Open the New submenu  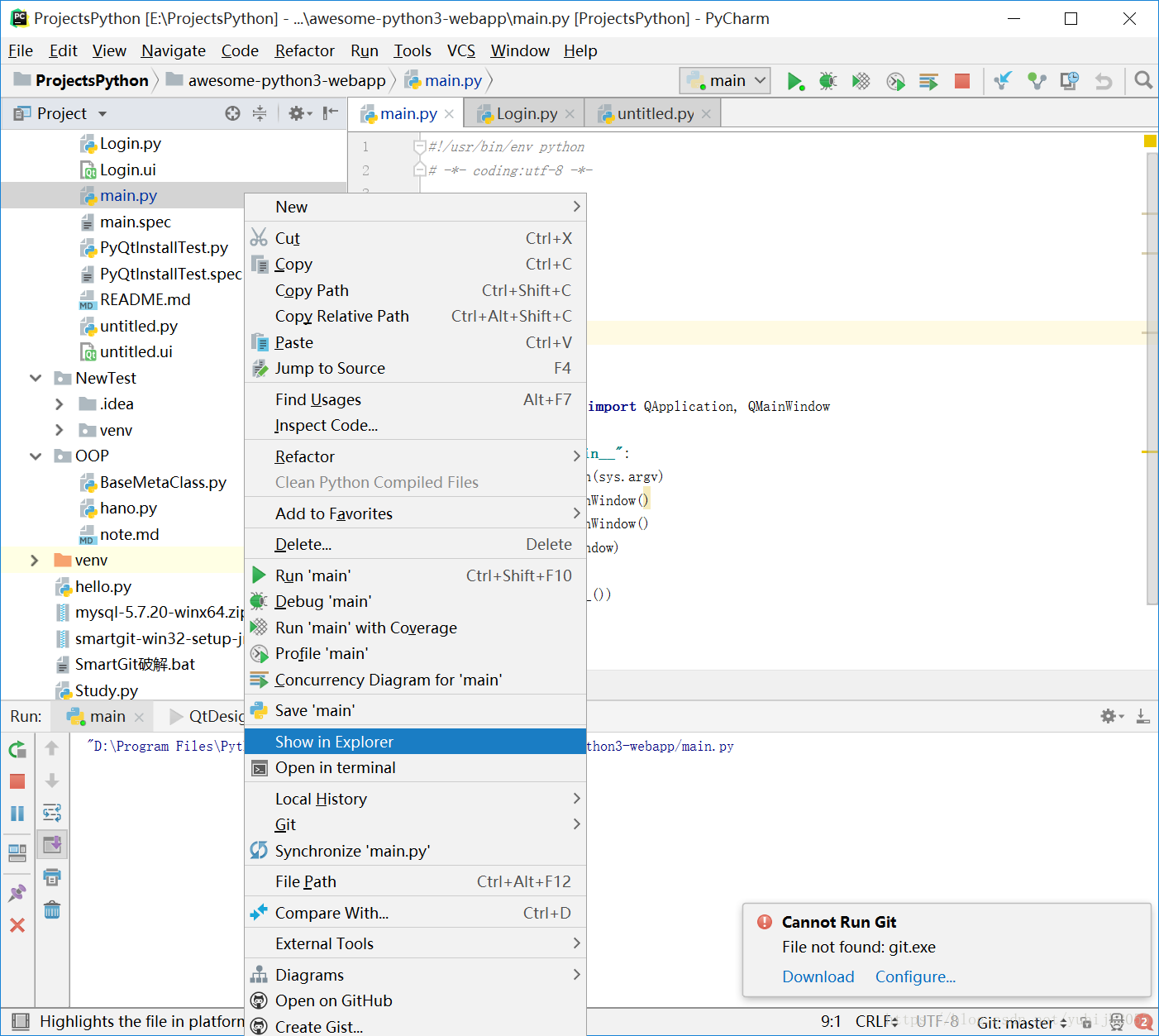[416, 207]
